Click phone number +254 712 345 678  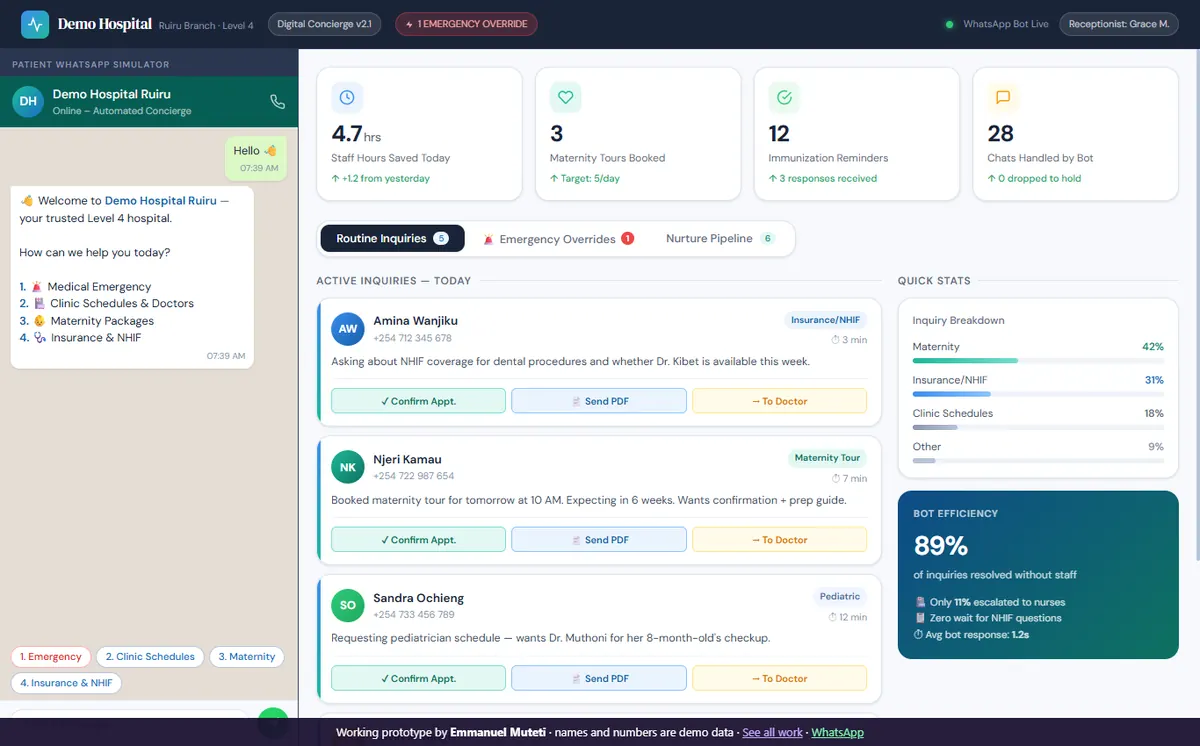pyautogui.click(x=413, y=338)
